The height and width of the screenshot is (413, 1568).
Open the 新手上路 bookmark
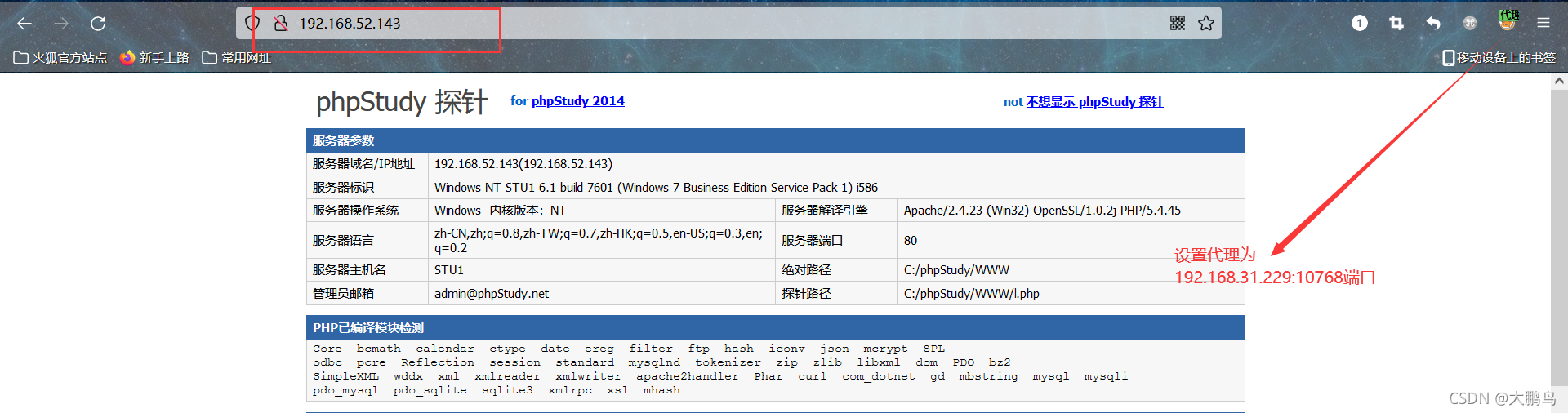click(154, 57)
